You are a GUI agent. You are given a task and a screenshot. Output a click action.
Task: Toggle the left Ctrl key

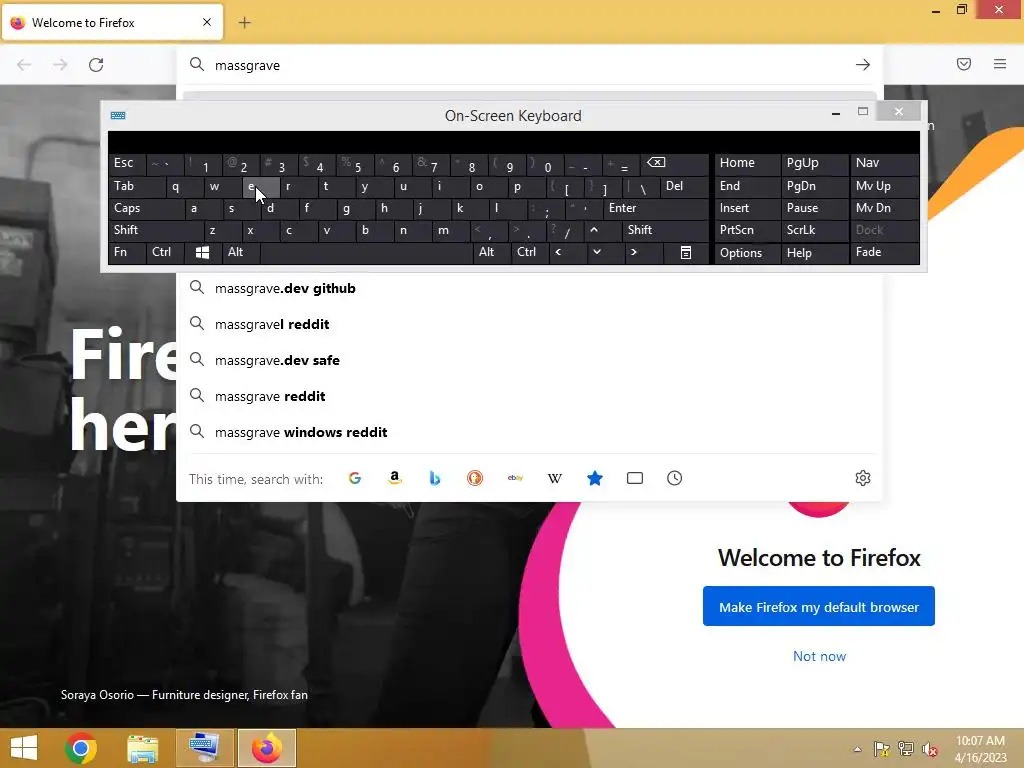pyautogui.click(x=164, y=252)
